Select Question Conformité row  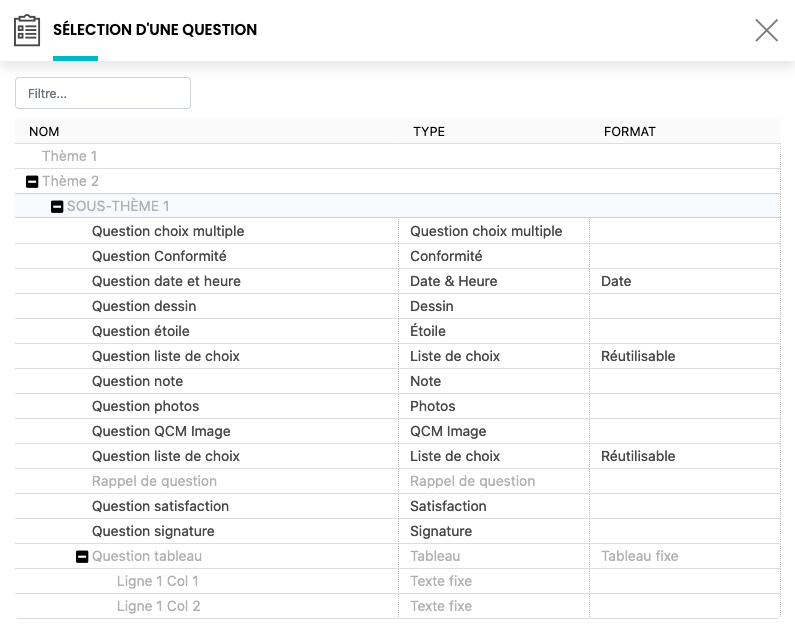[x=159, y=256]
